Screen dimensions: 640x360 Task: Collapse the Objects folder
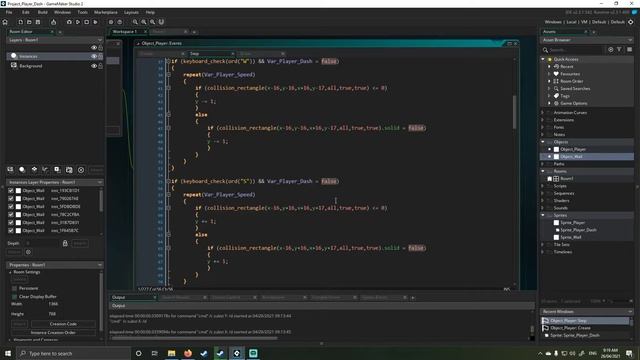(543, 142)
